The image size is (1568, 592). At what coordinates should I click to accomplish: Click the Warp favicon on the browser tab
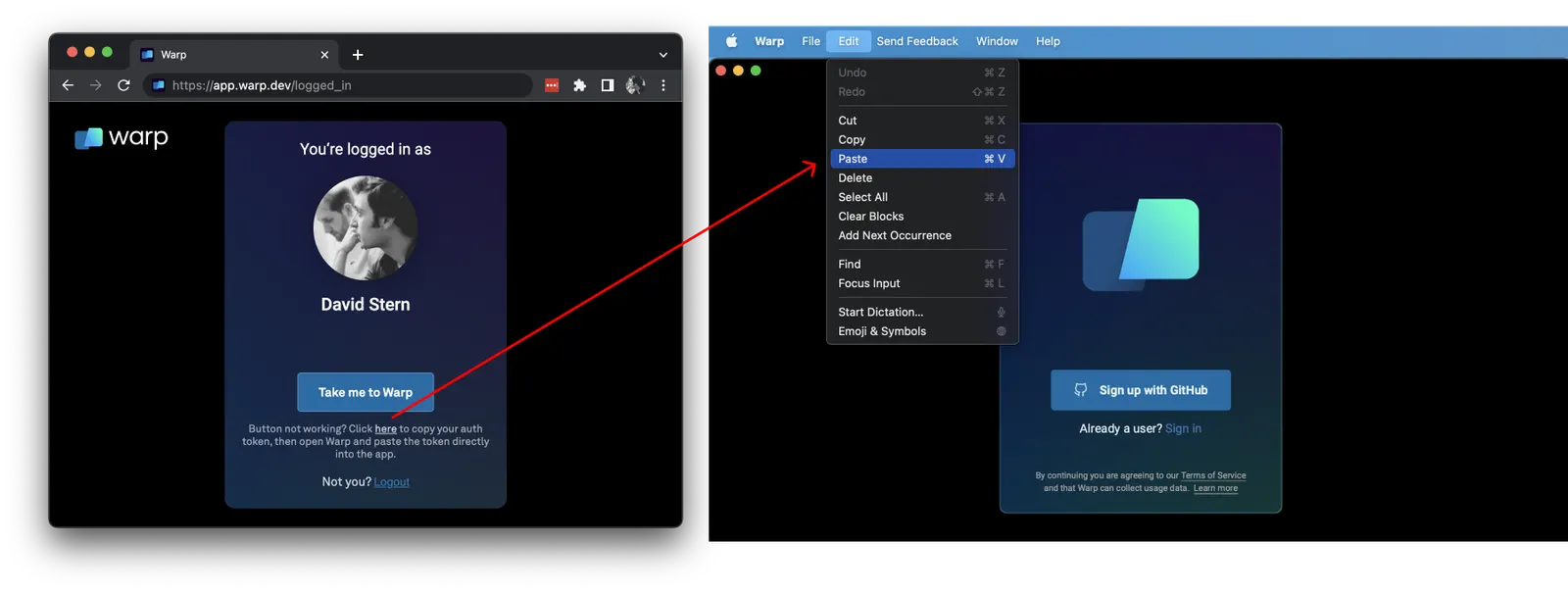[147, 55]
